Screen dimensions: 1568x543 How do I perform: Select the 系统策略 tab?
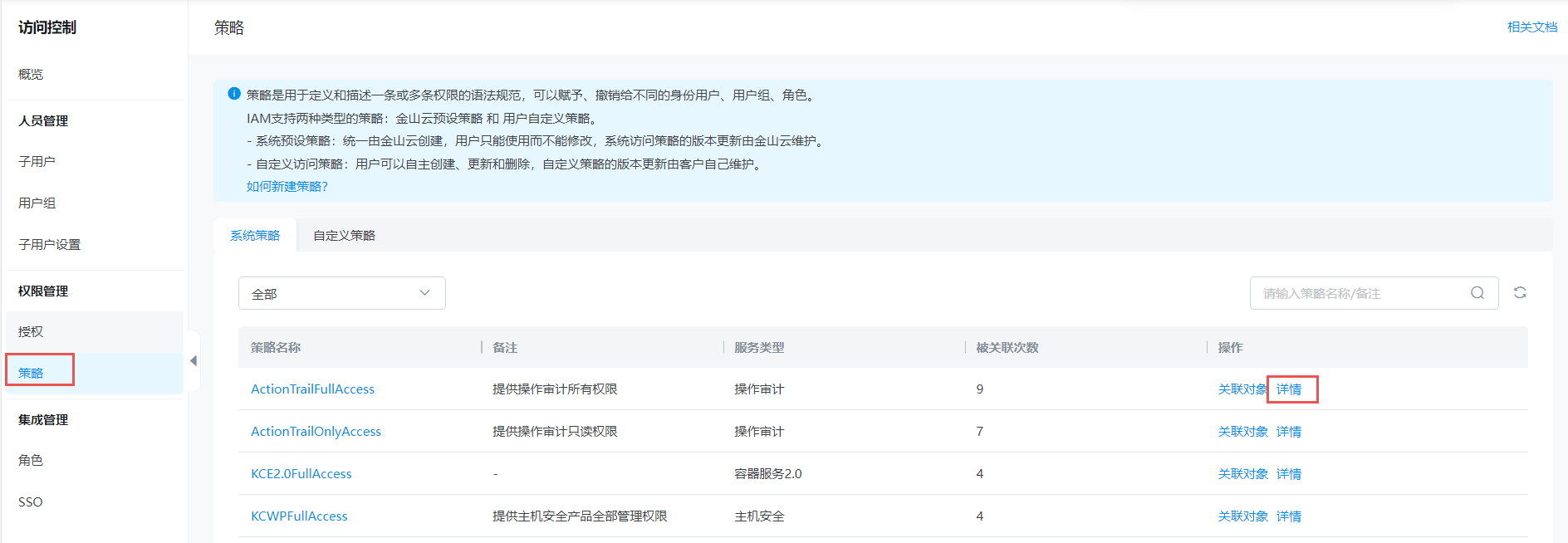pos(255,236)
